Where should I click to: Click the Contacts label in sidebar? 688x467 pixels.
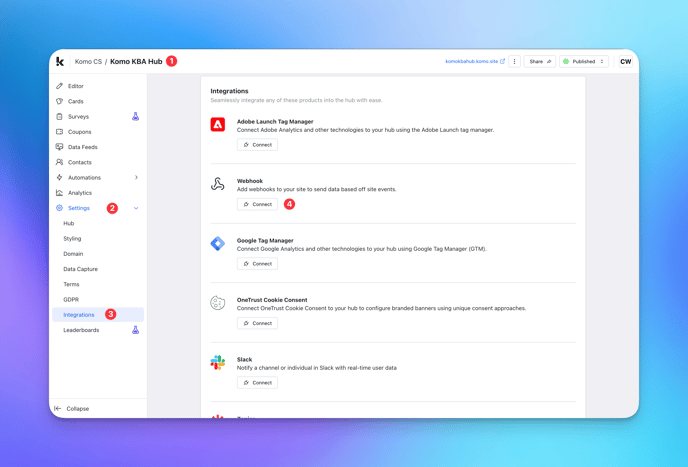point(80,162)
